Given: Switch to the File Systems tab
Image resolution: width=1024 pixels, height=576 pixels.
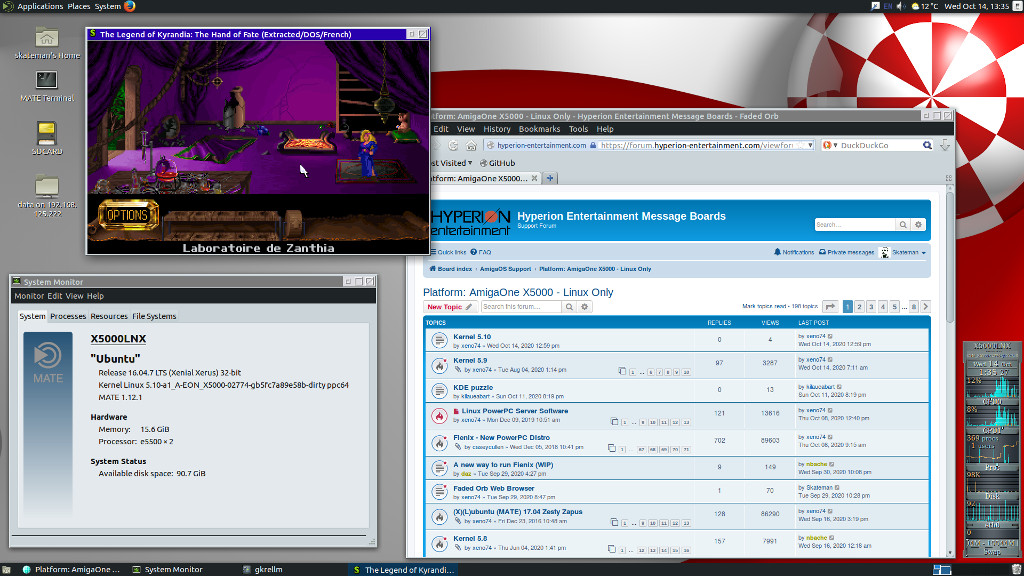Looking at the screenshot, I should coord(154,316).
